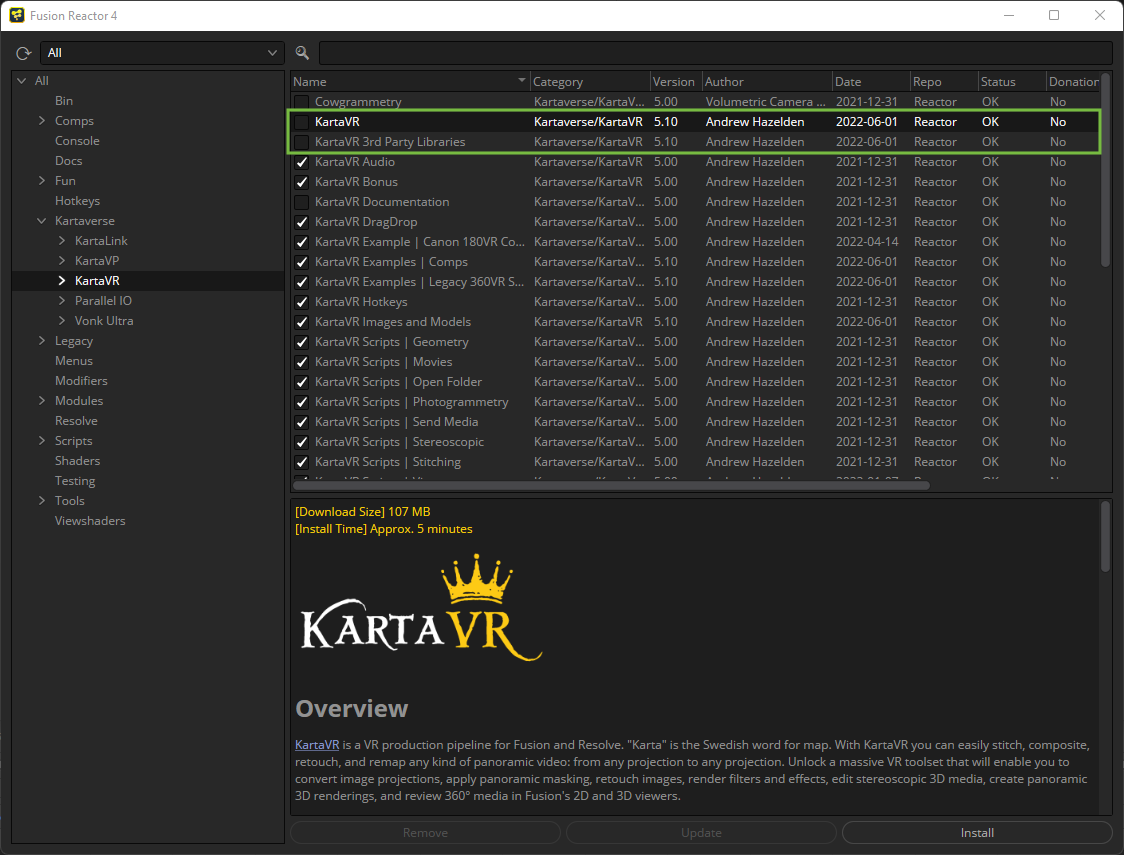Image resolution: width=1124 pixels, height=855 pixels.
Task: Tick the KartaVR package checkbox
Action: tap(302, 122)
